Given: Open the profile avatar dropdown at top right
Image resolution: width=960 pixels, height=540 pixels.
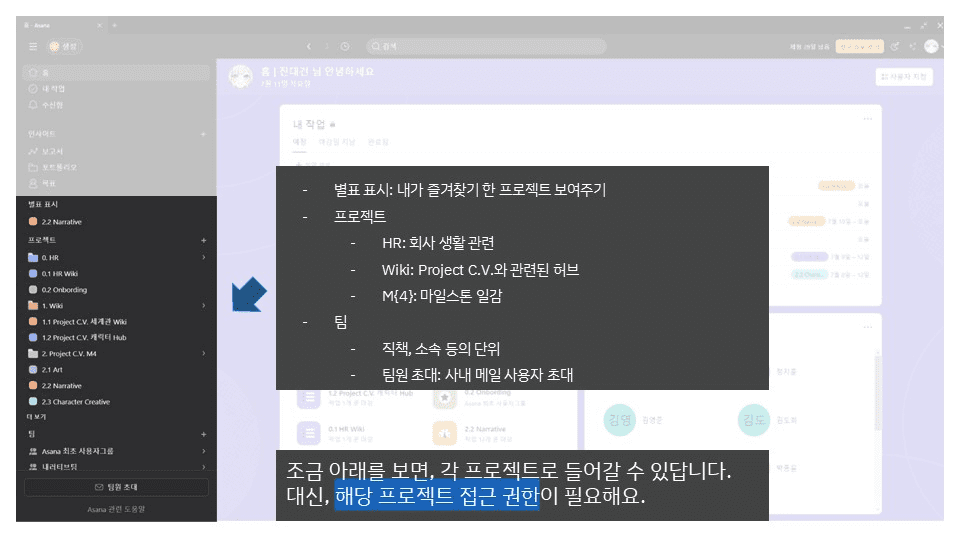Looking at the screenshot, I should click(932, 46).
